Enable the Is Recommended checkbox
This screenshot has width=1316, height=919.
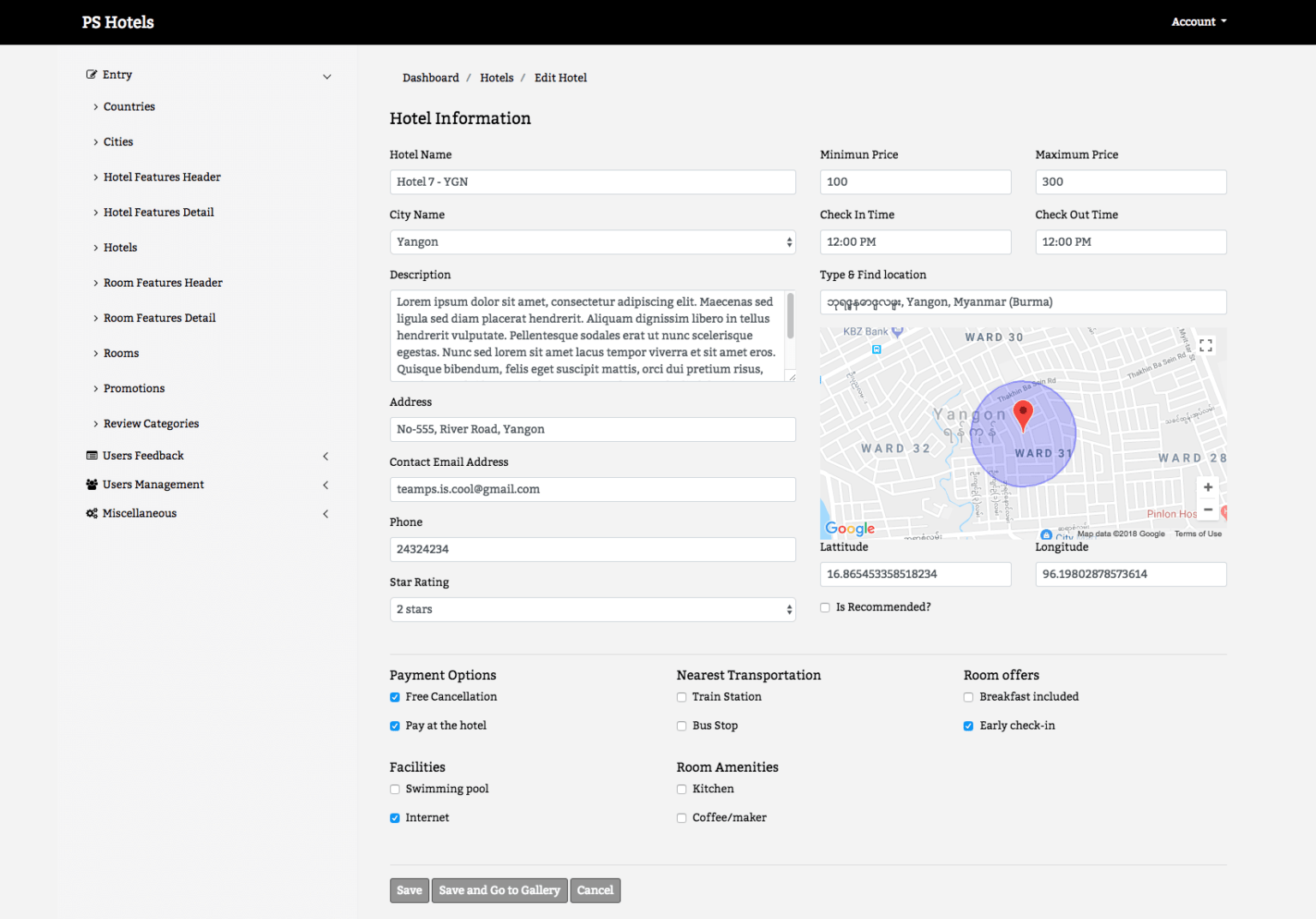[x=825, y=606]
